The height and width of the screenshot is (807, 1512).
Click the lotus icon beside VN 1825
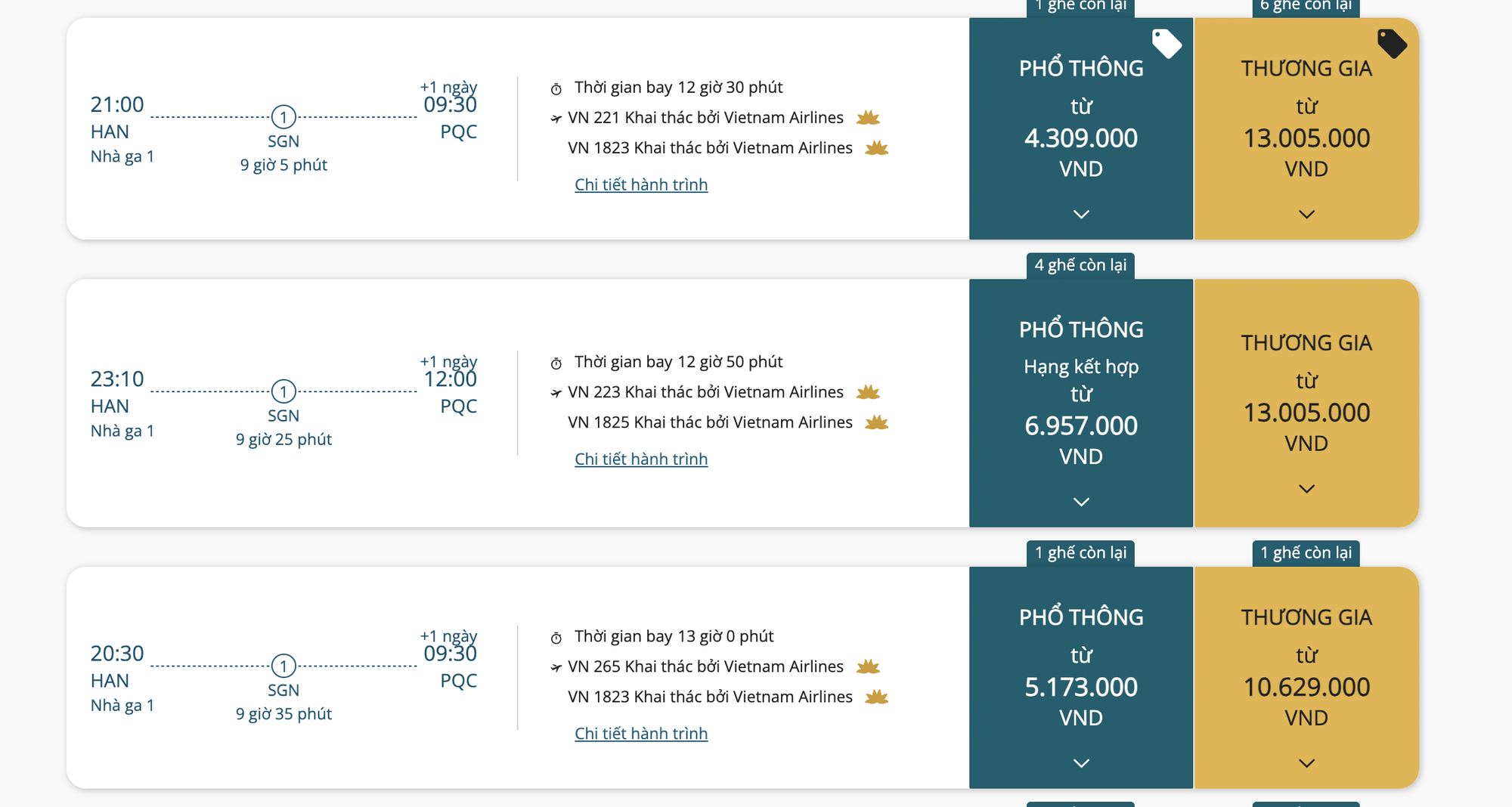tap(876, 422)
